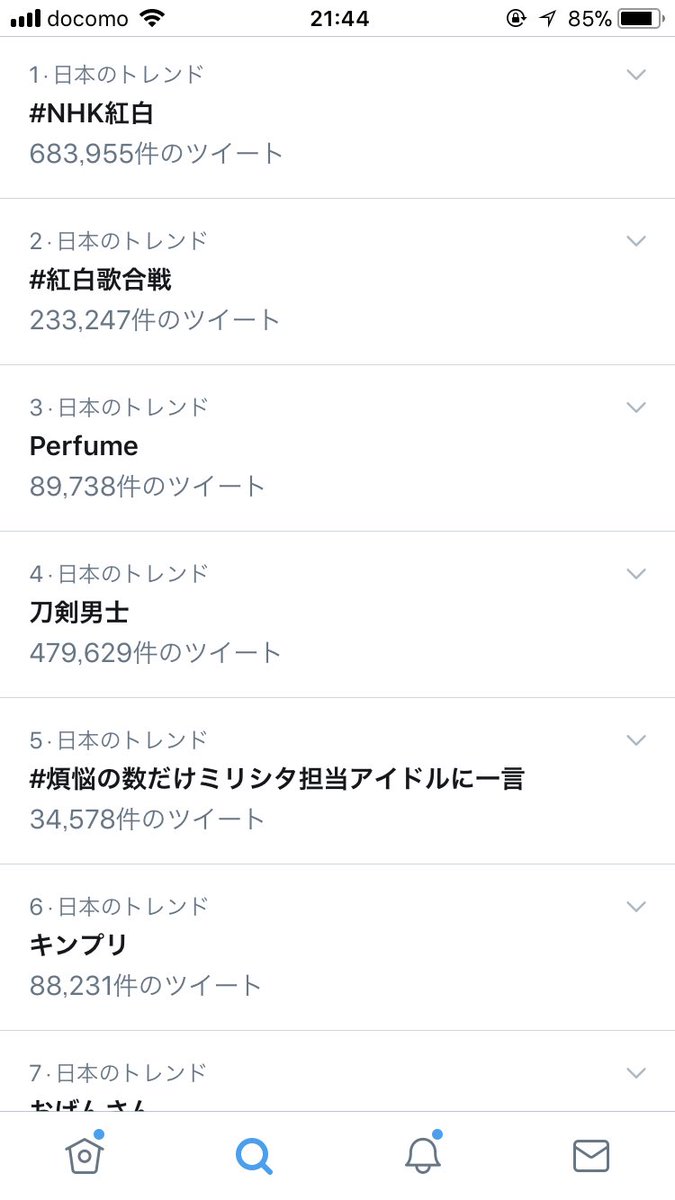Select the キンプリ trend
The width and height of the screenshot is (675, 1200).
[79, 945]
